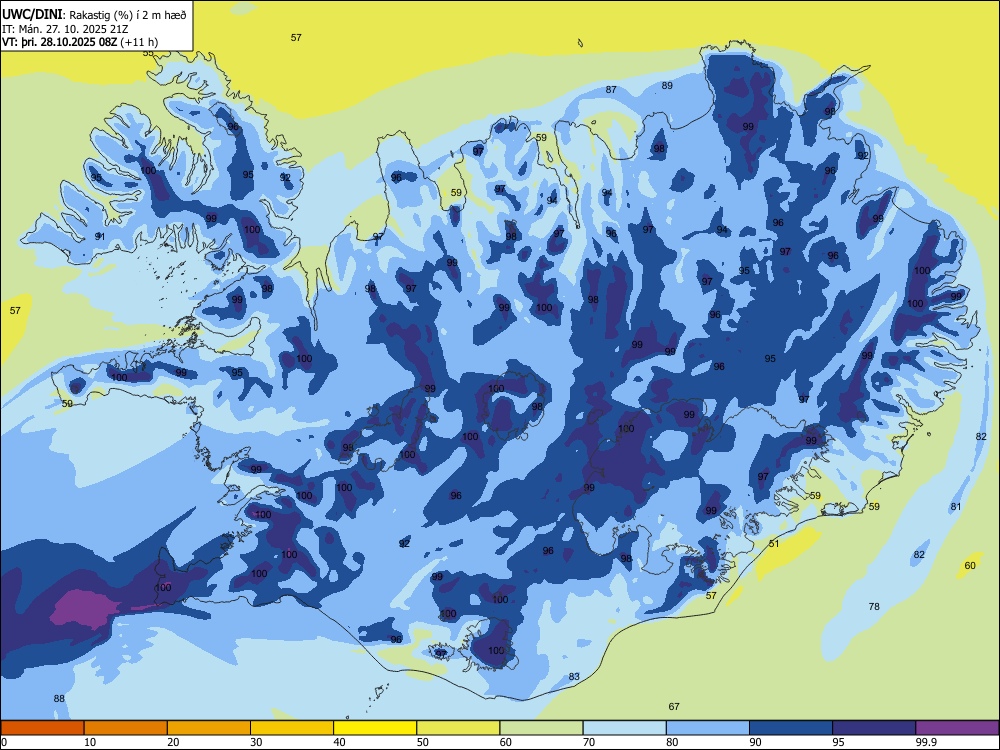Viewport: 1000px width, 750px height.
Task: Click the indigo 95–99.9 legend swatch
Action: (874, 728)
